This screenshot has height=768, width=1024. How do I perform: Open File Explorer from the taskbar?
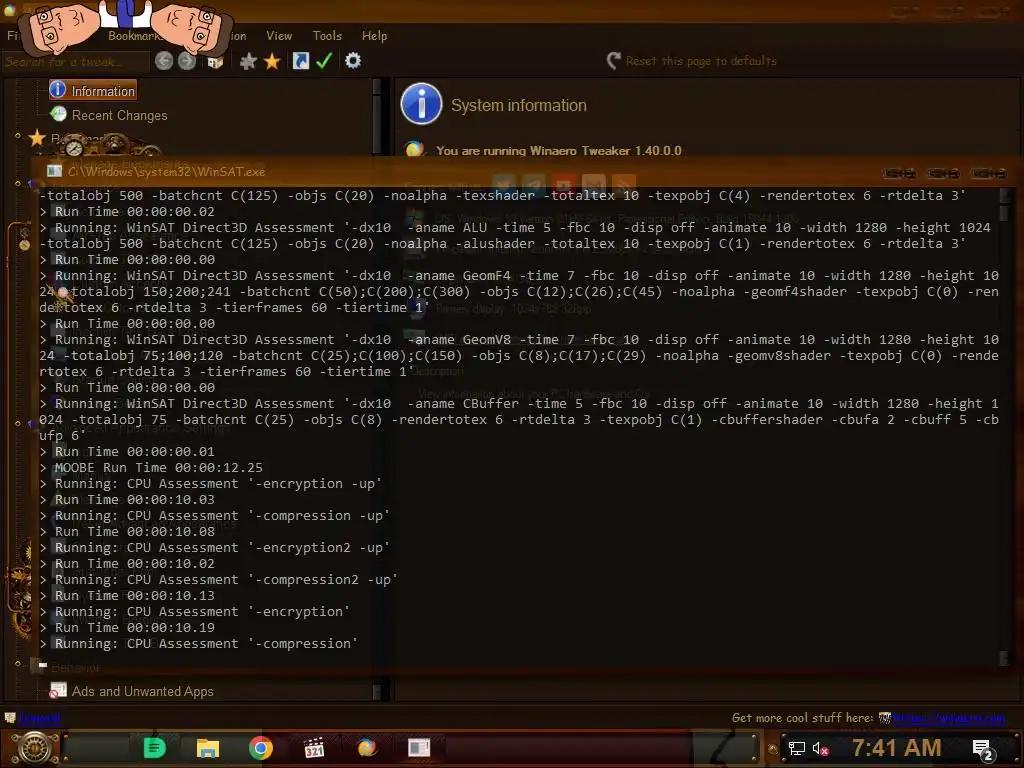[208, 748]
